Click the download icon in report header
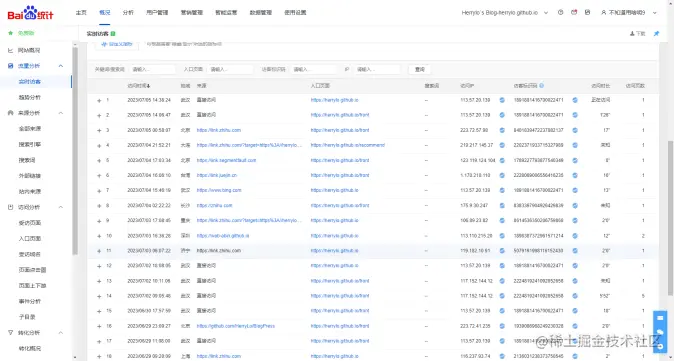The image size is (674, 361). 632,34
